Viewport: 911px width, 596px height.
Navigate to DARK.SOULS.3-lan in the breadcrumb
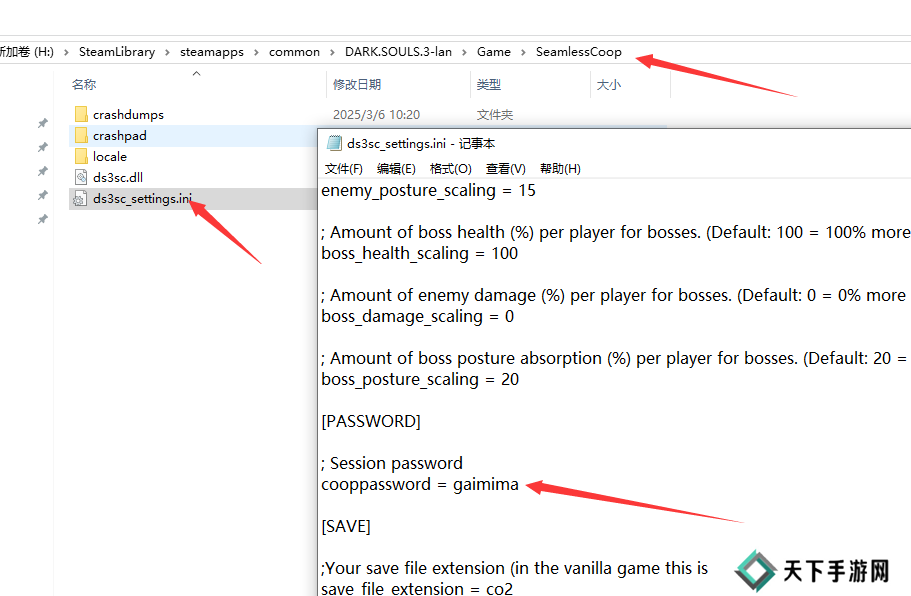click(x=399, y=52)
